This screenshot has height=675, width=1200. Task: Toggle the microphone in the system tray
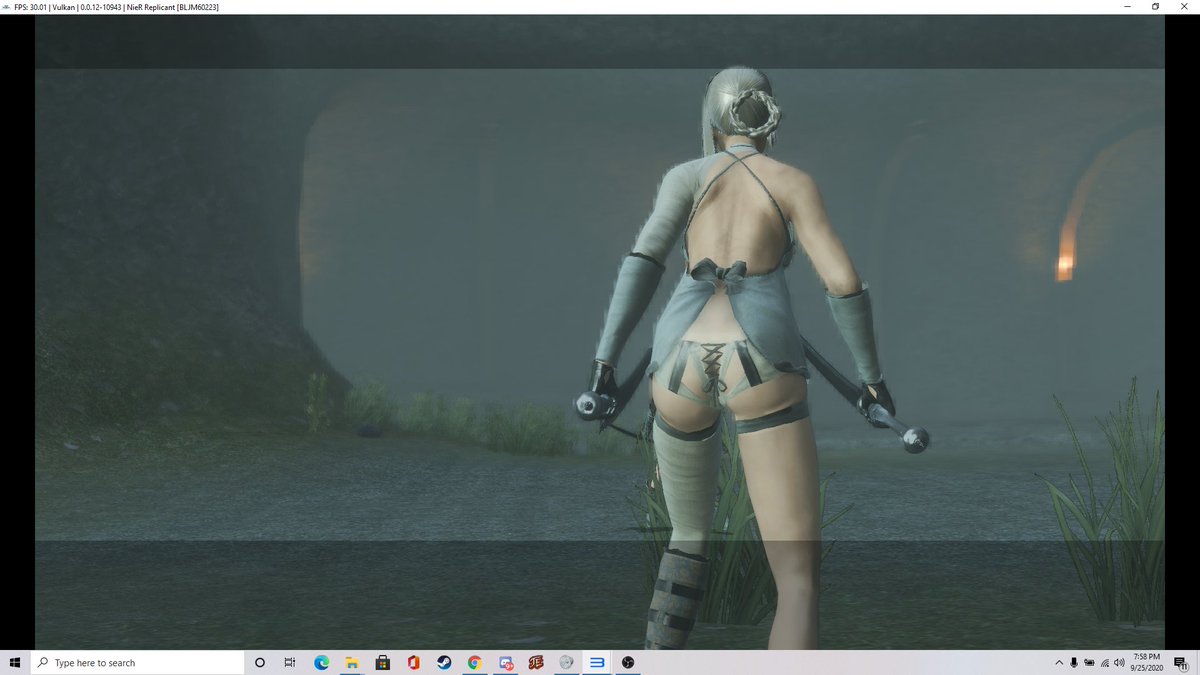(x=1074, y=662)
